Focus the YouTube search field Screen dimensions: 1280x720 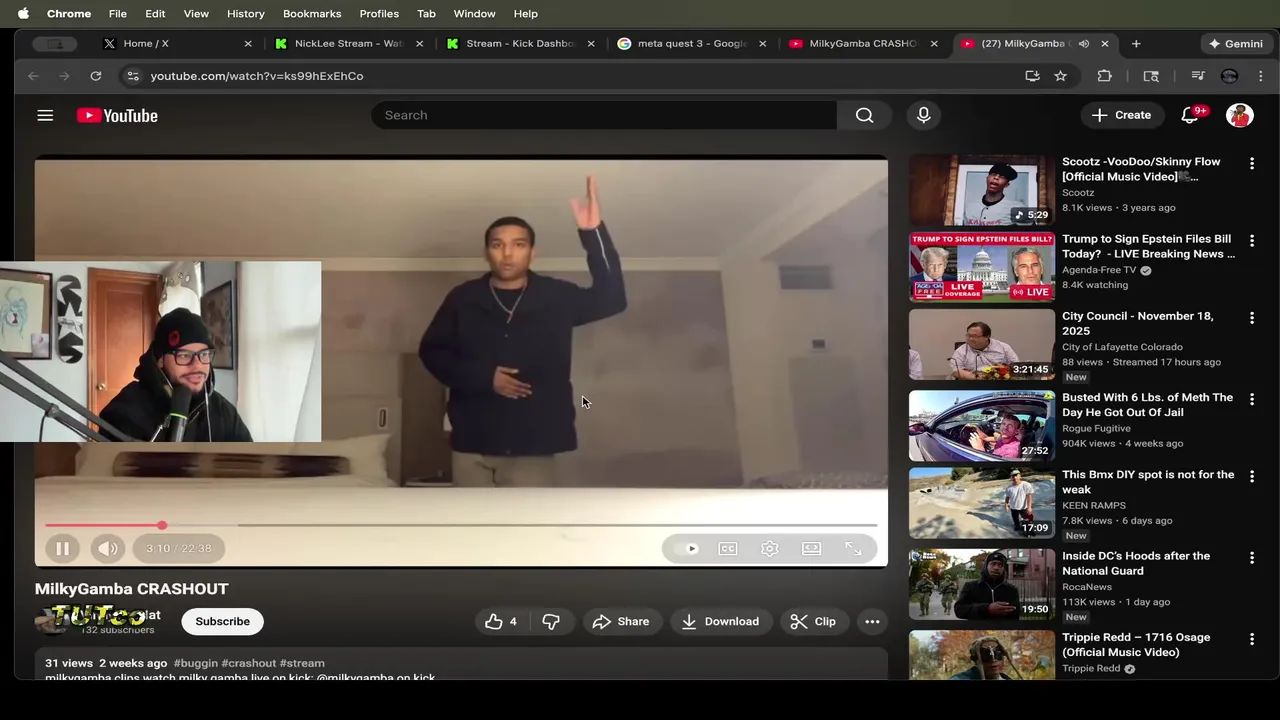tap(604, 115)
